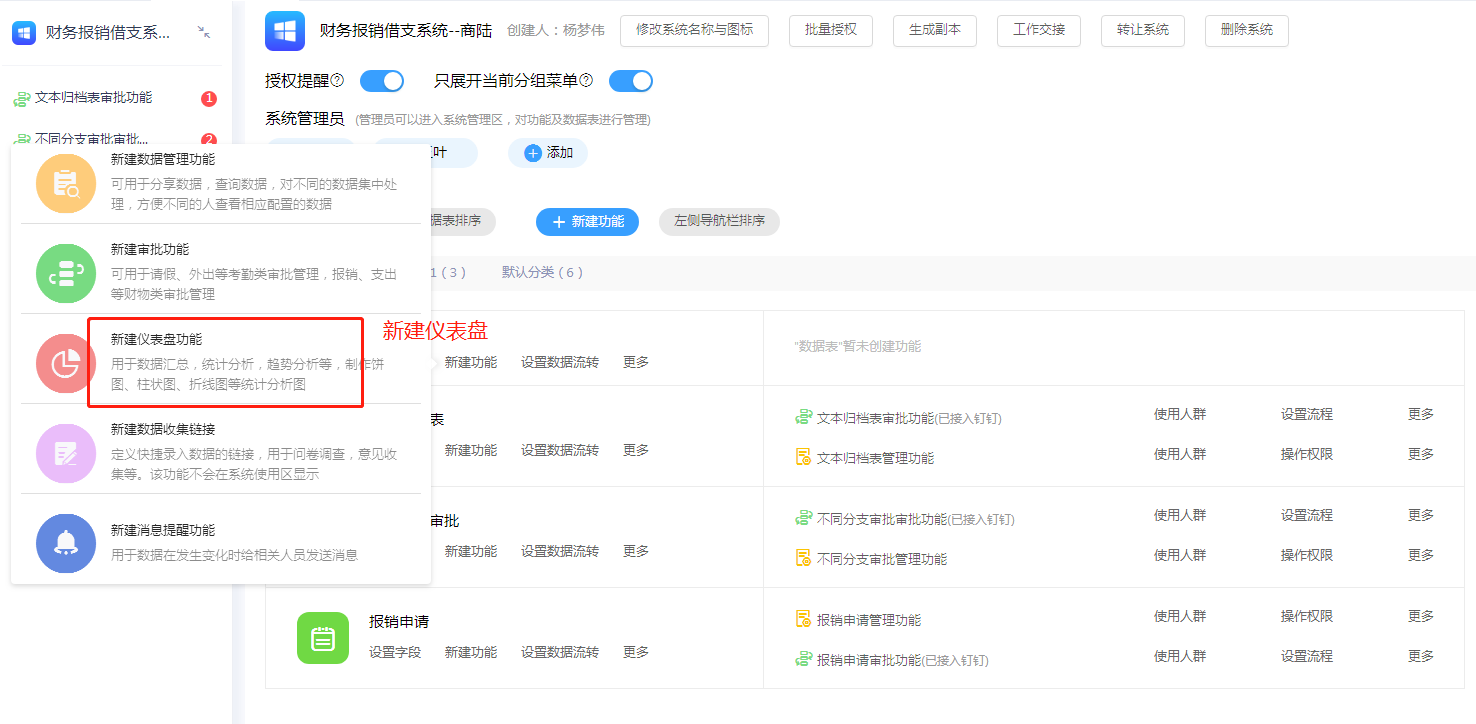Click approval icon of 文本归档表审批功能 row
This screenshot has width=1476, height=724.
(x=803, y=418)
